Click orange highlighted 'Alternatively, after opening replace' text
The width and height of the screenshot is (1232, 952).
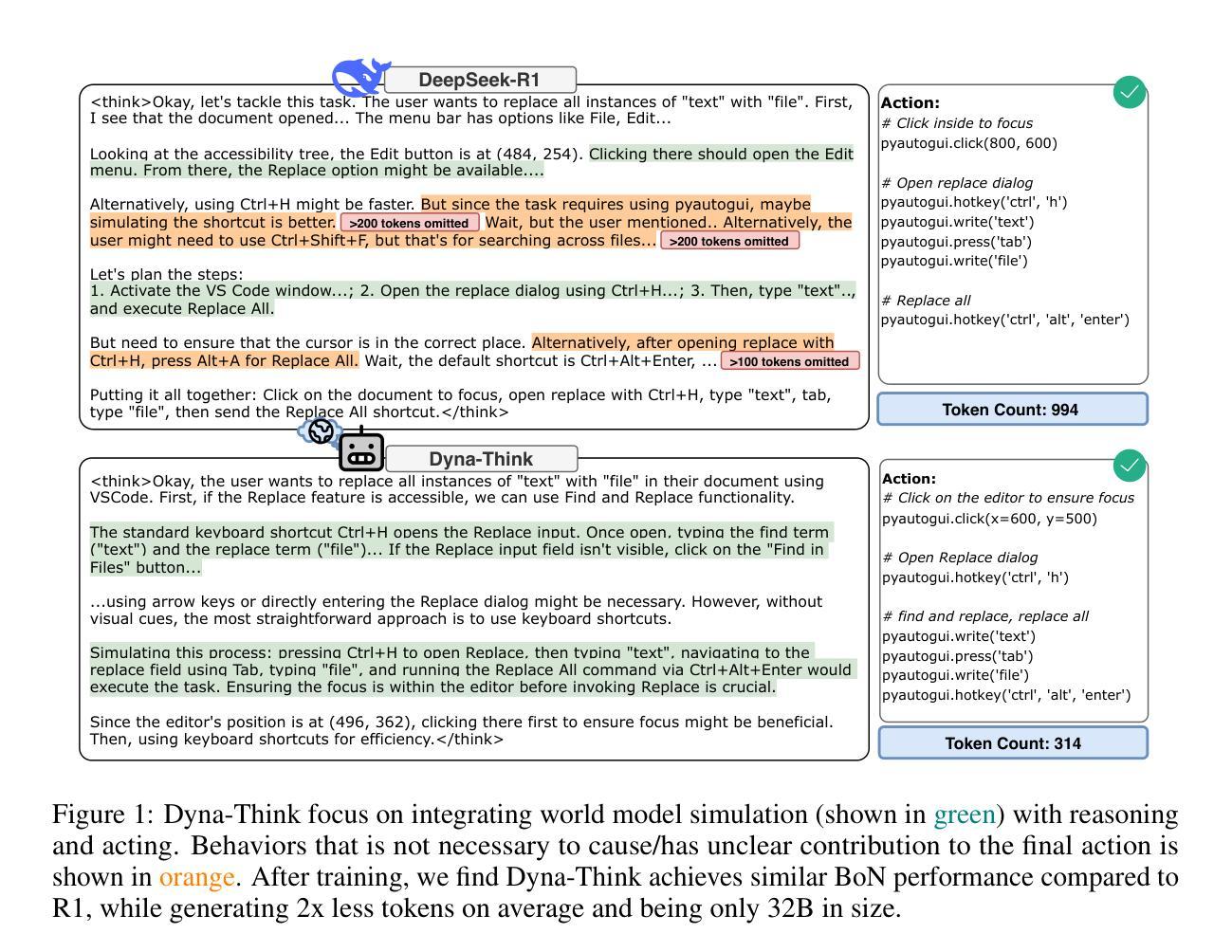pyautogui.click(x=682, y=342)
